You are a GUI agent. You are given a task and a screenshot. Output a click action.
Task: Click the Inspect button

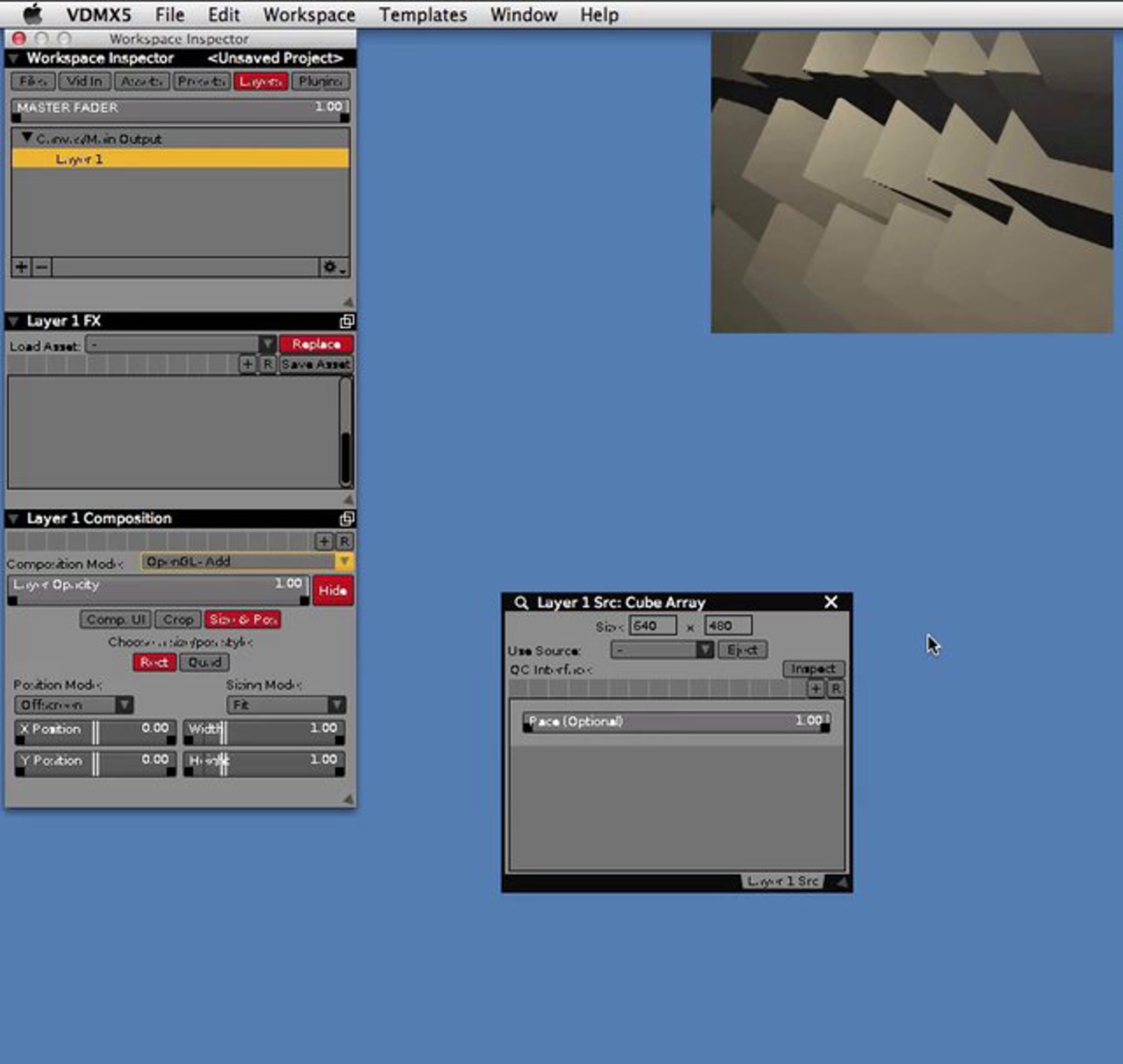(x=813, y=669)
